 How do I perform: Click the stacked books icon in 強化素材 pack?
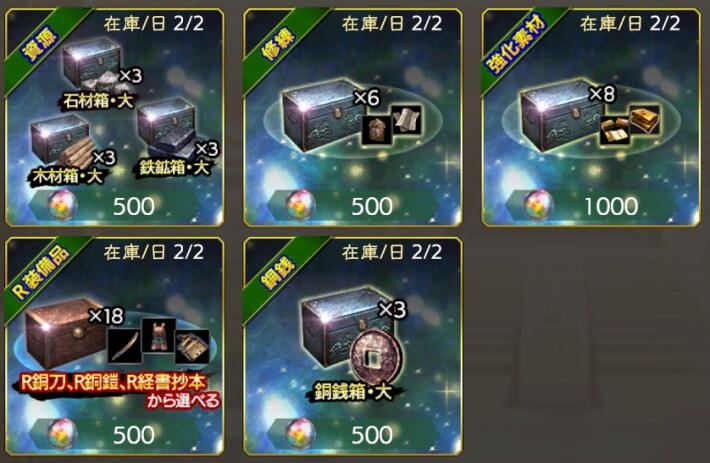(644, 120)
